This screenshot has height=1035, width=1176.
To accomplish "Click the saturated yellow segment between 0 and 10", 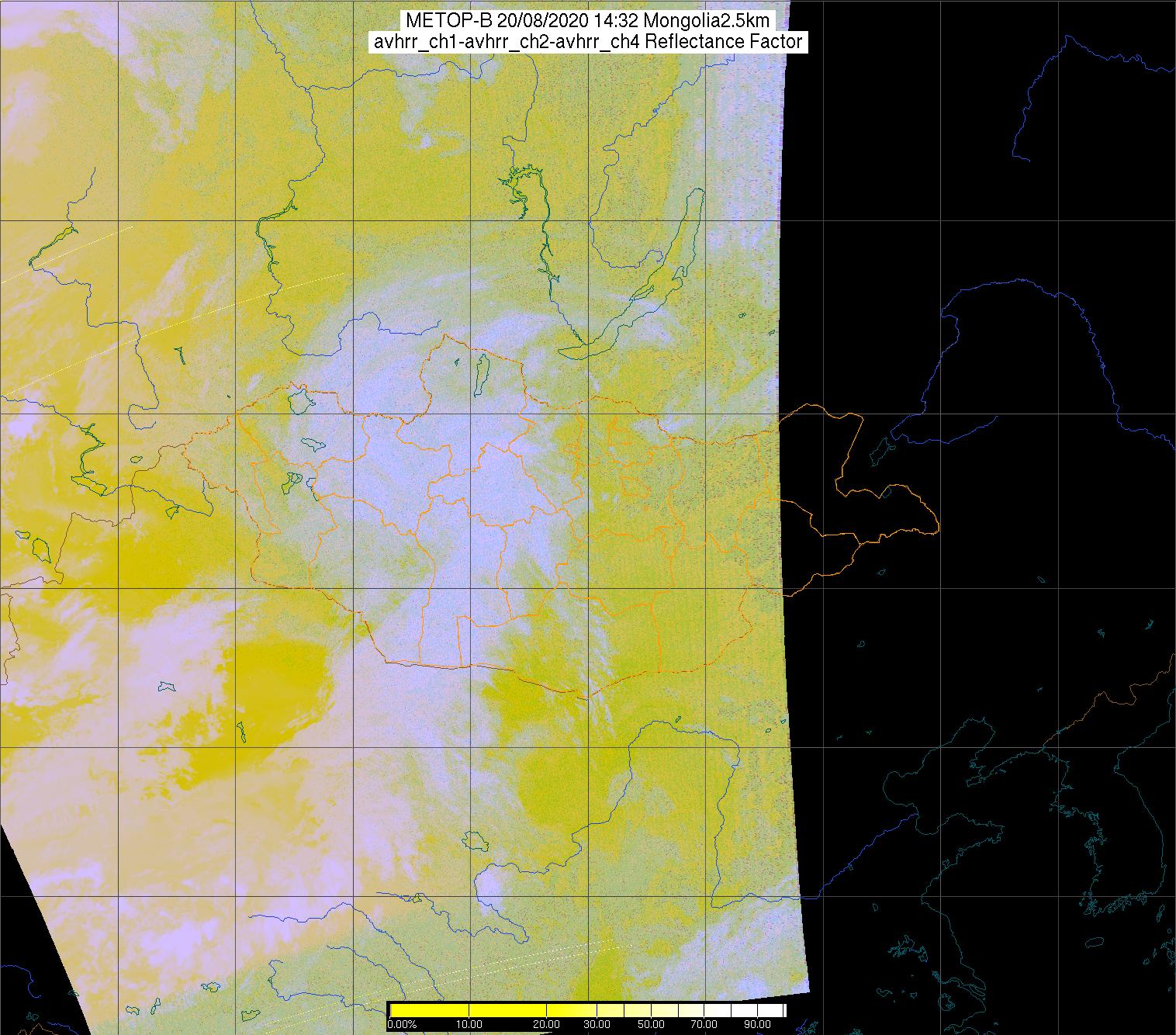I will point(429,1010).
